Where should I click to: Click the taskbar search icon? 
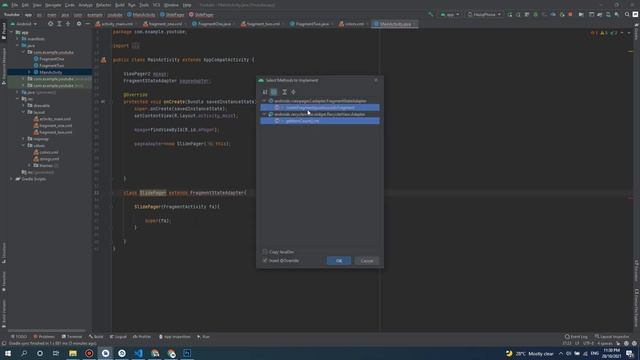[24, 353]
